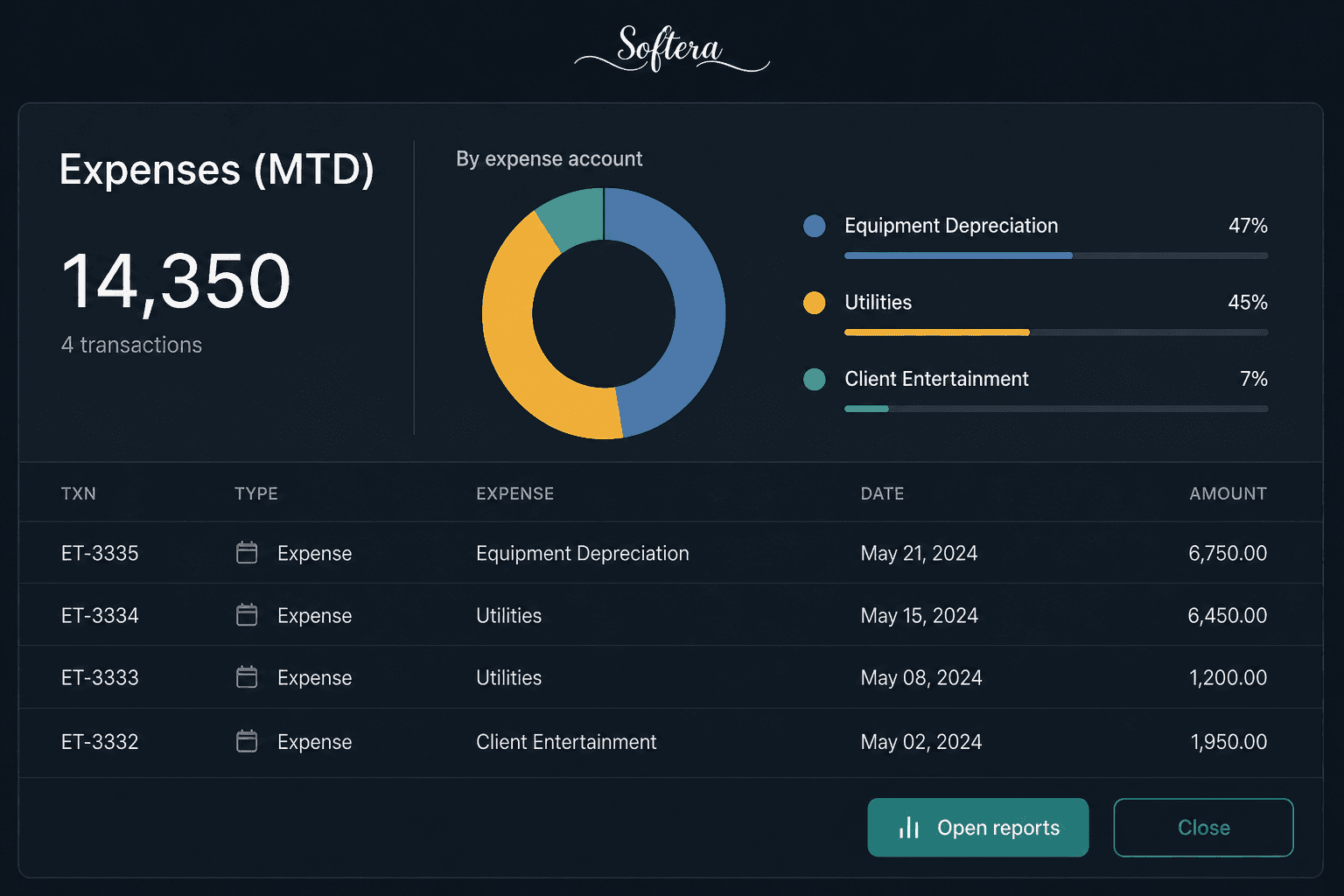Click the 47% legend value

[1248, 226]
